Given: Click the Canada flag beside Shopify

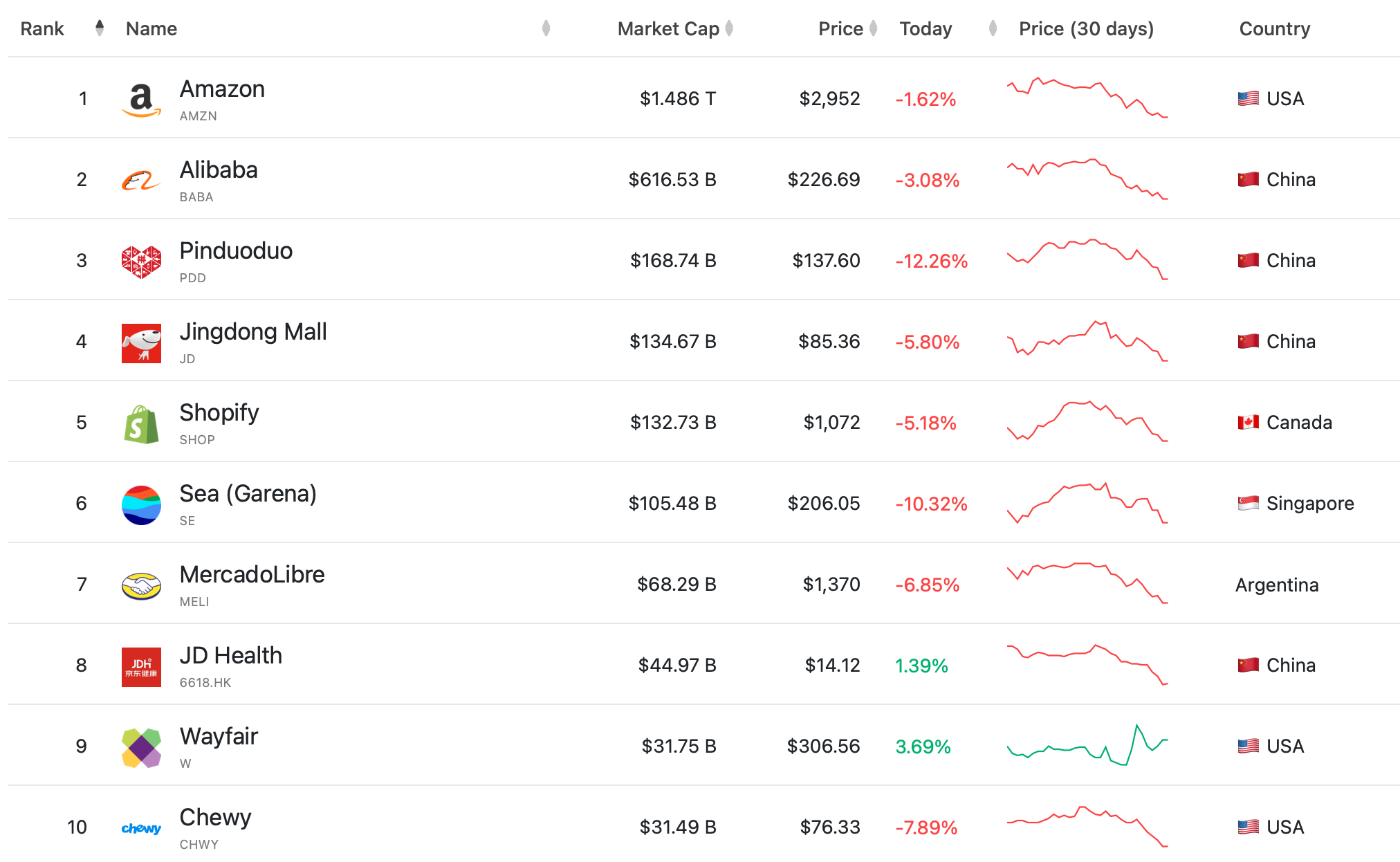Looking at the screenshot, I should (x=1248, y=422).
